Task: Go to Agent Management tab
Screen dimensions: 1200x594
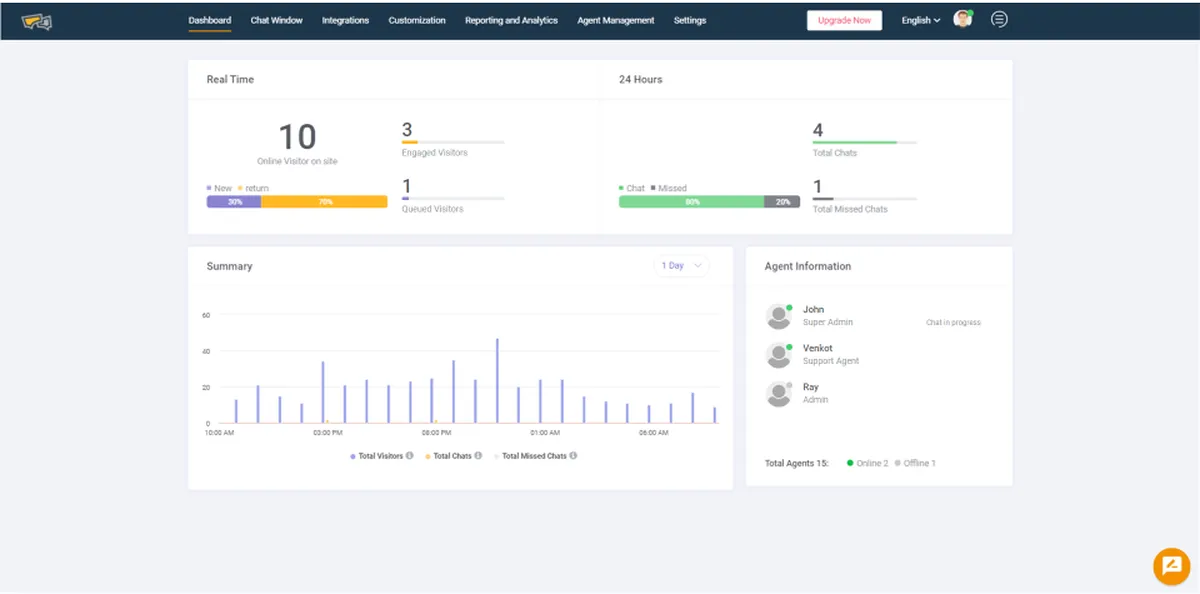Action: 616,20
